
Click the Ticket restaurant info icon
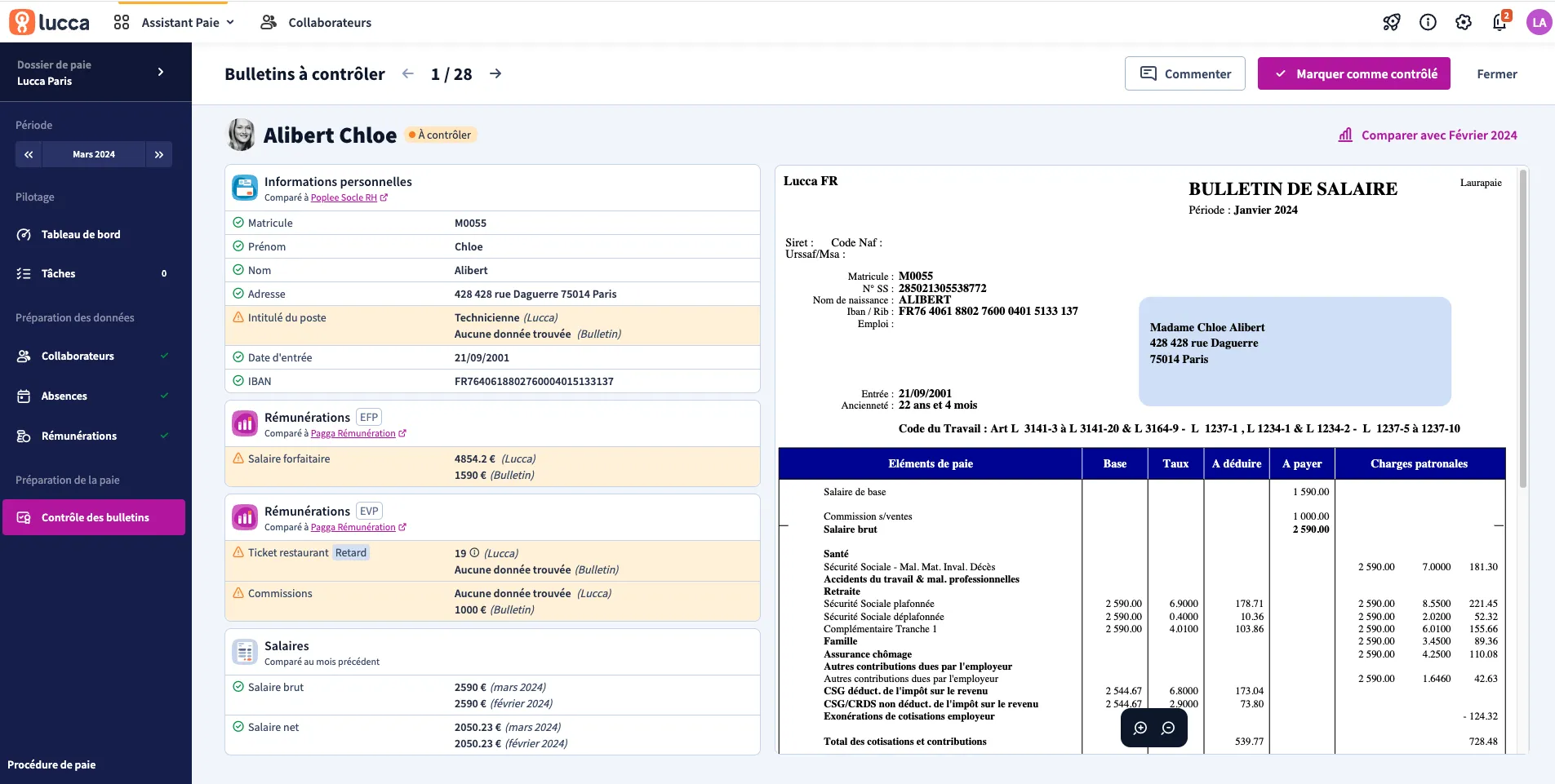[x=474, y=553]
